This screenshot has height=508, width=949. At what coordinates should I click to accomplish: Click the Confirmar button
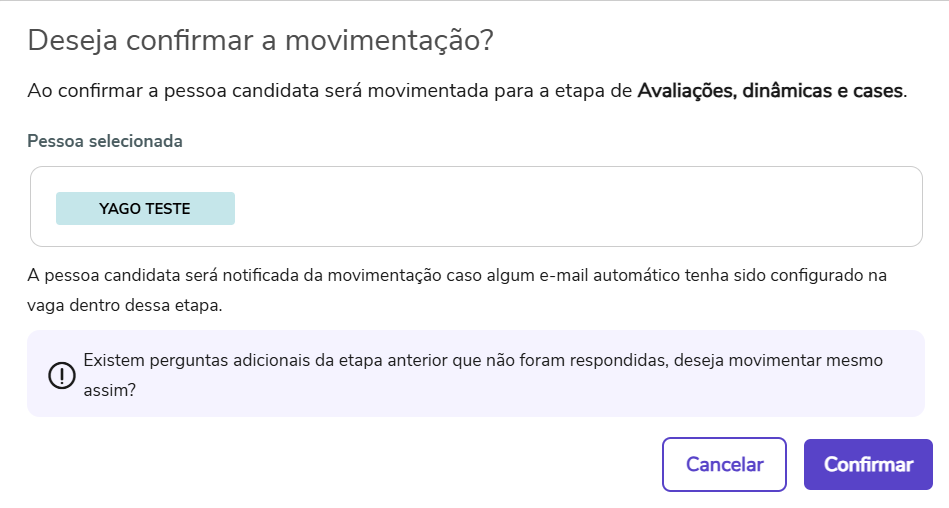point(868,465)
